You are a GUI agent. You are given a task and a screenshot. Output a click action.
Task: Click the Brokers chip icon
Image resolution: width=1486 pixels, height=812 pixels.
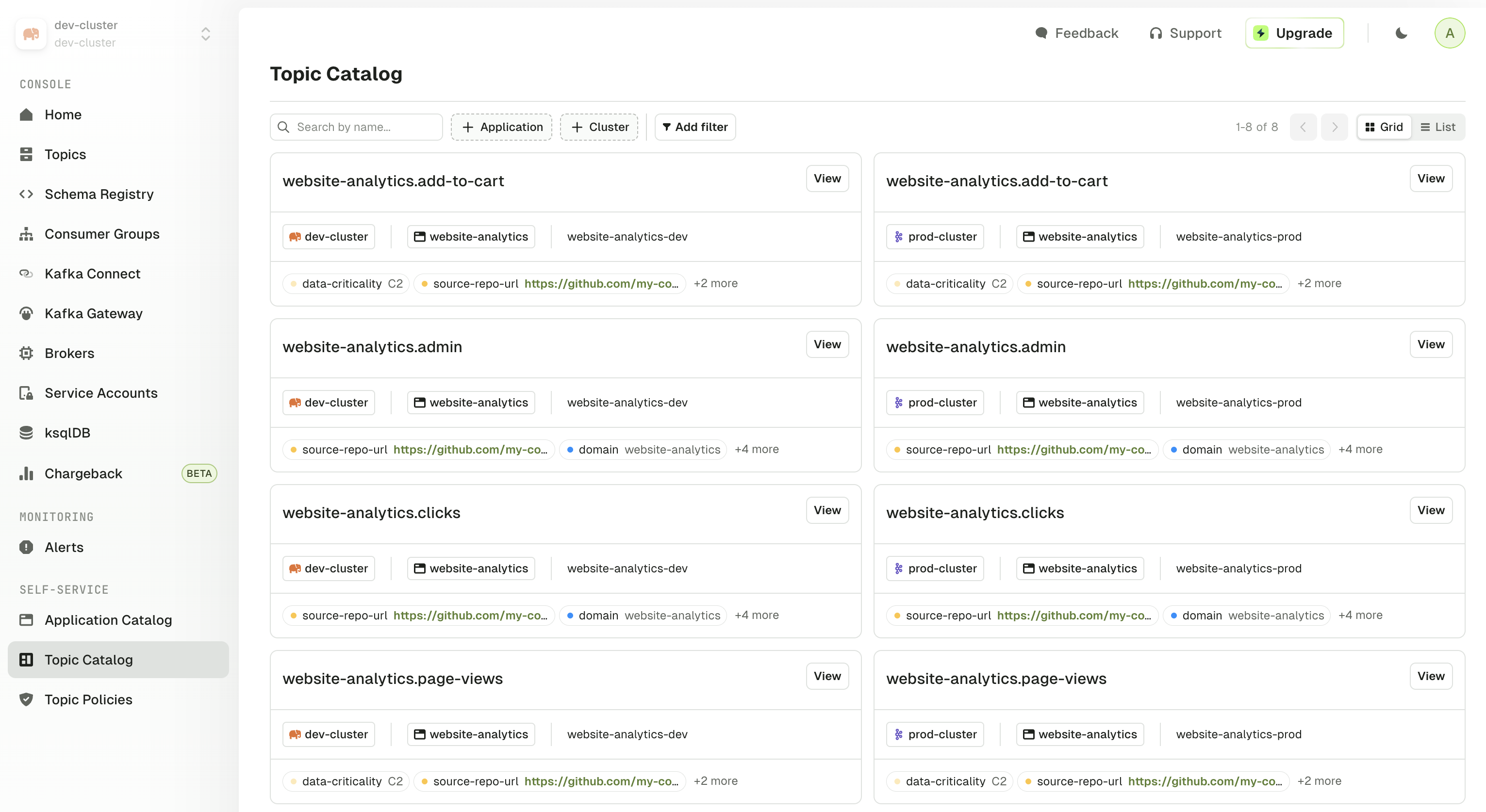coord(26,354)
